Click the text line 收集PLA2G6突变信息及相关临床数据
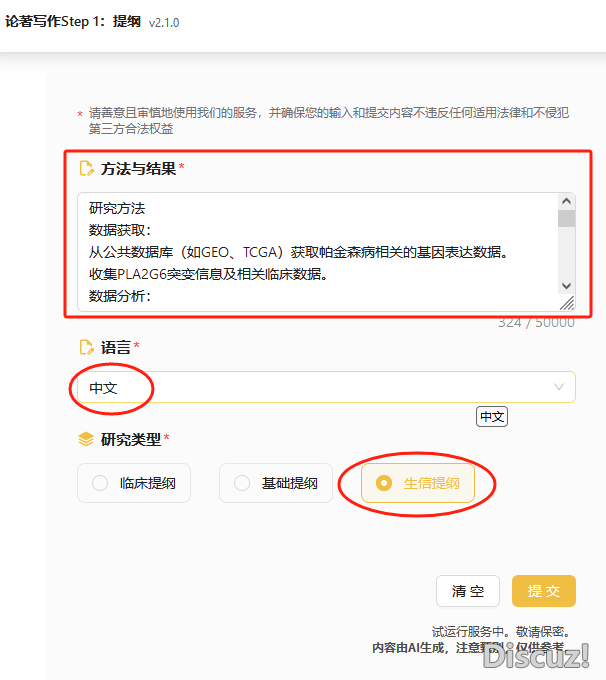 click(x=208, y=274)
